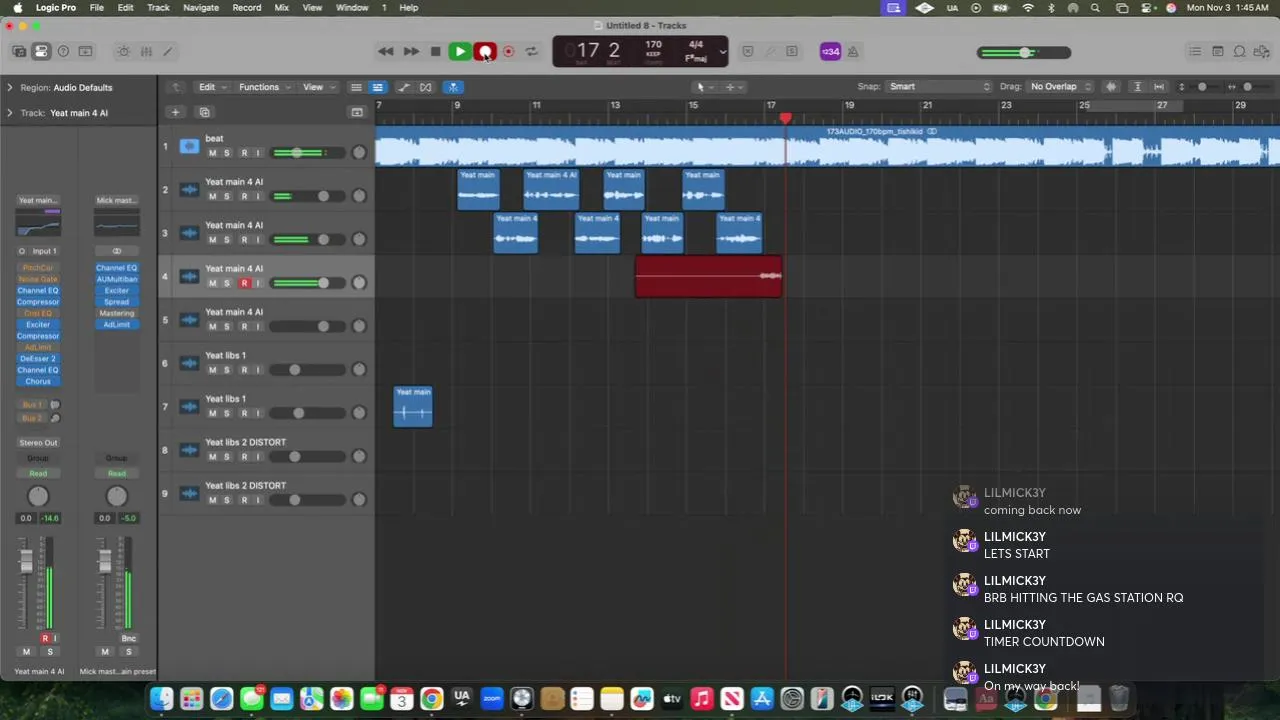Disable record on track 4
Image resolution: width=1280 pixels, height=720 pixels.
[x=243, y=283]
